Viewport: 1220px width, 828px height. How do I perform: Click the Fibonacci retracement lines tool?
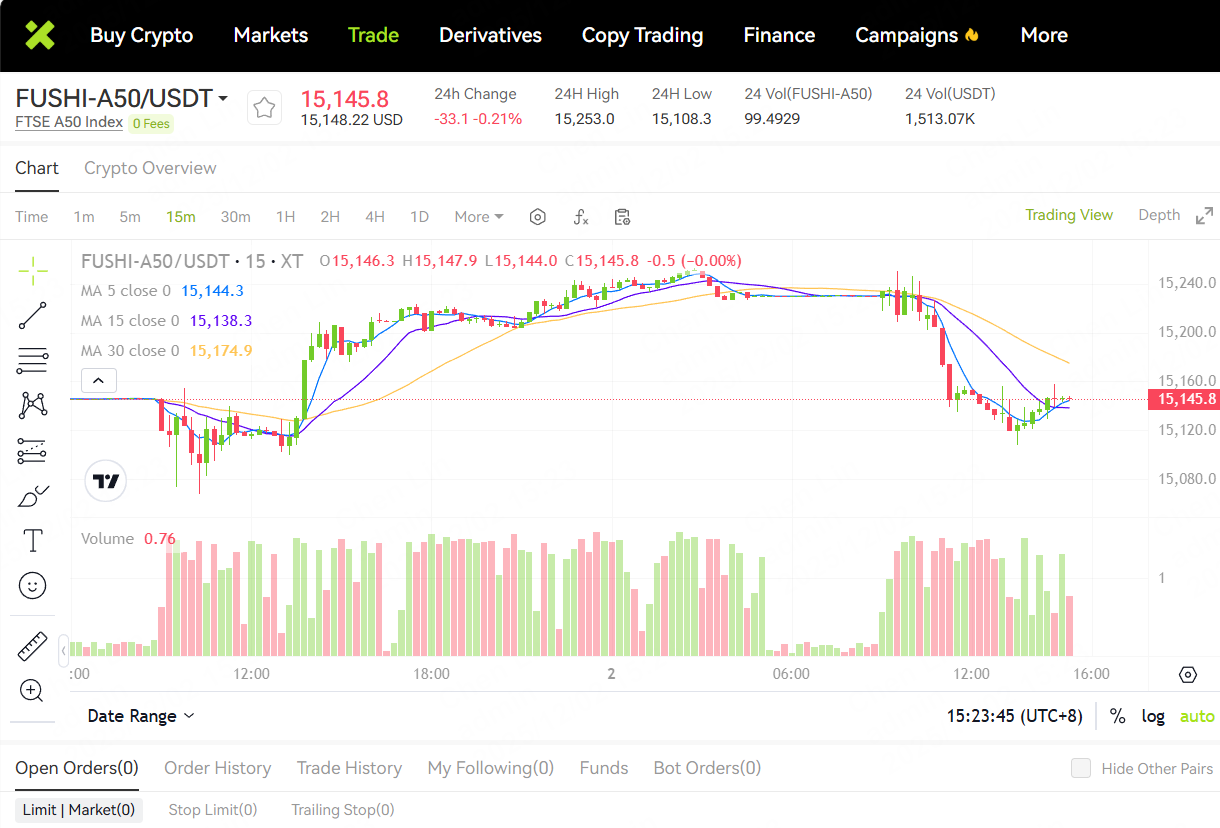(x=33, y=360)
